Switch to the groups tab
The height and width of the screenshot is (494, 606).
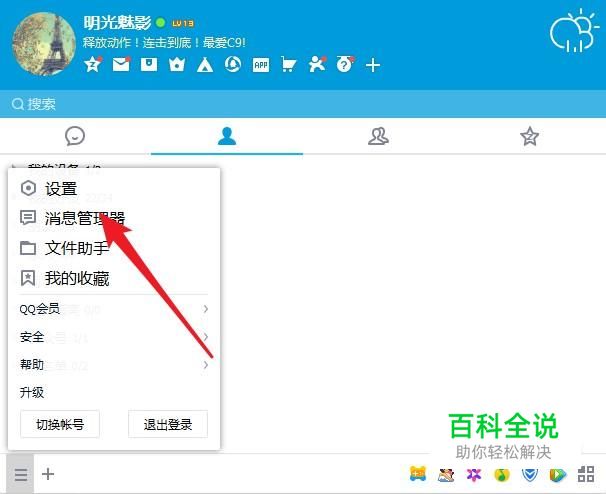pyautogui.click(x=378, y=136)
